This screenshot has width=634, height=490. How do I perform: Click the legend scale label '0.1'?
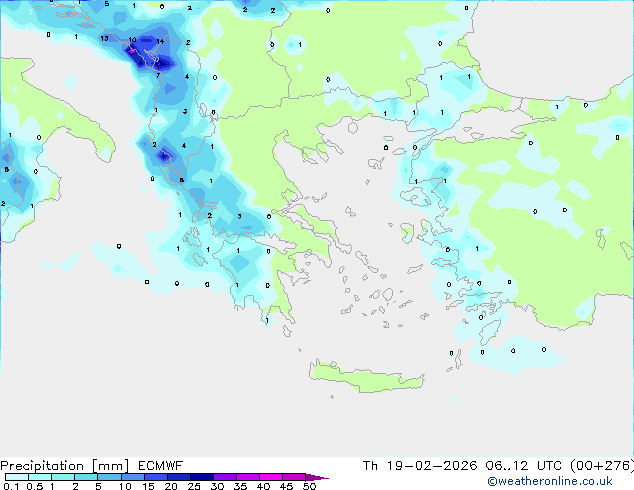click(x=11, y=486)
